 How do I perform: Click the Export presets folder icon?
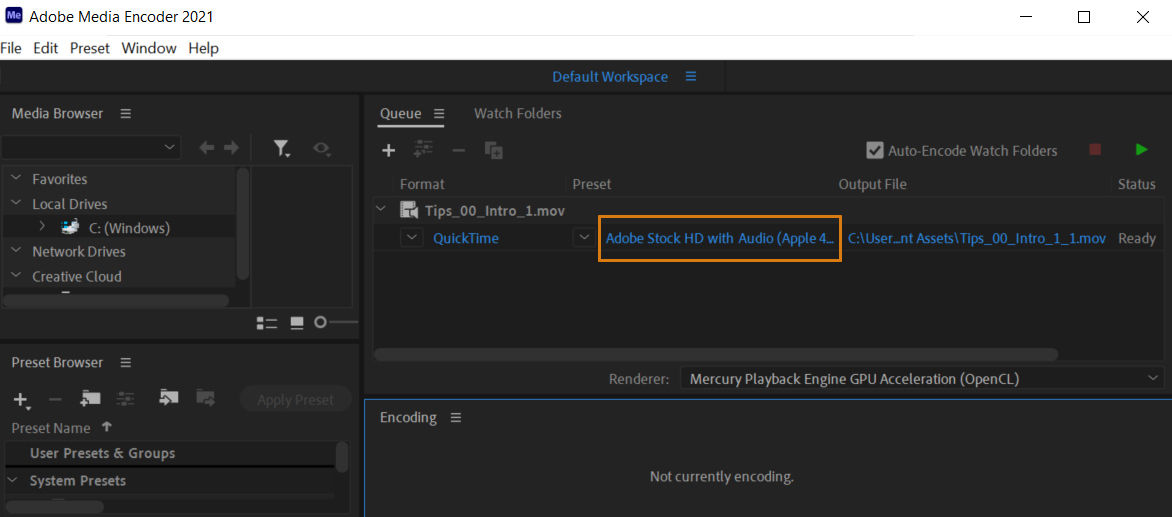click(205, 398)
